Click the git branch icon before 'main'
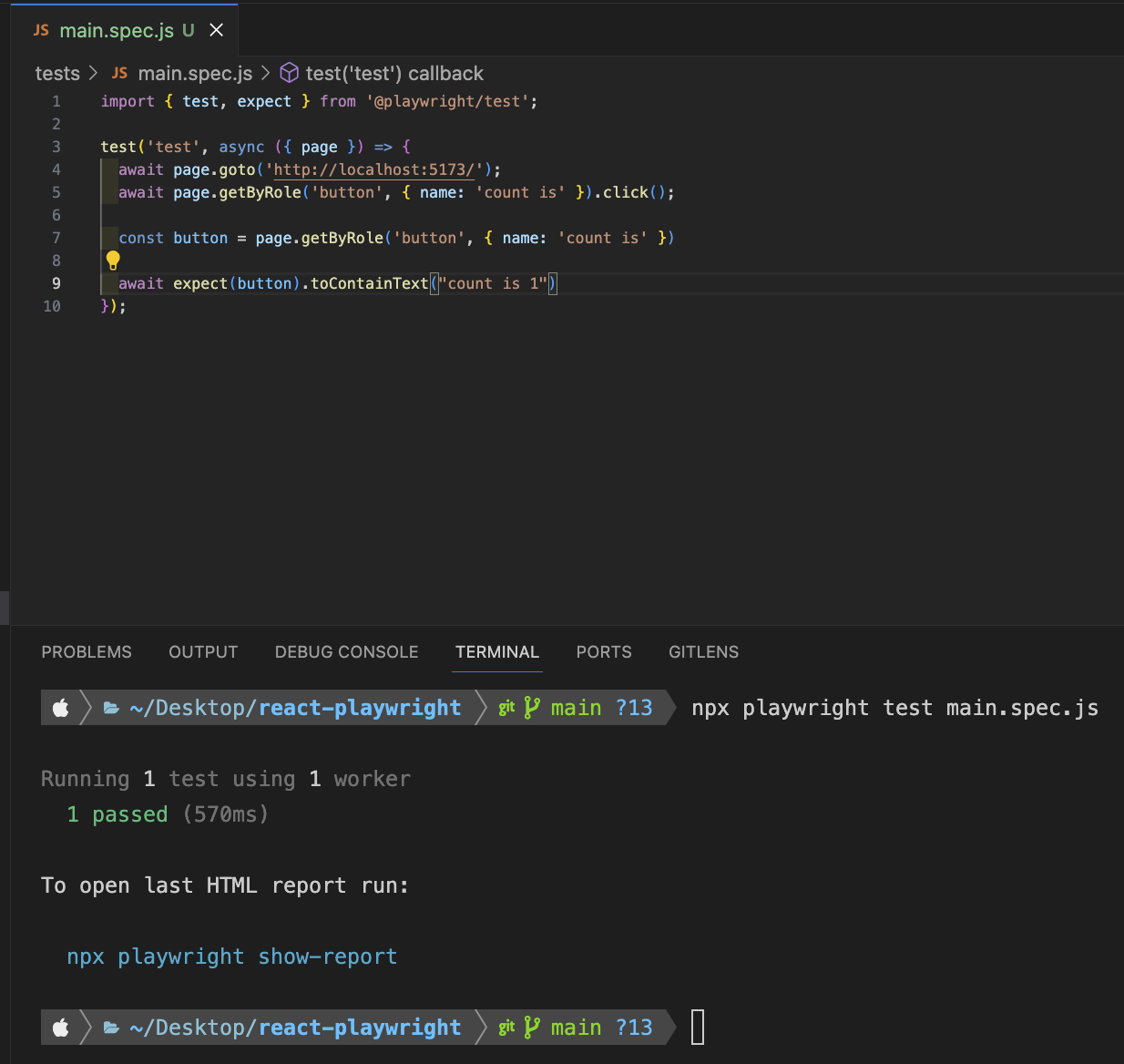Viewport: 1124px width, 1064px height. (x=533, y=708)
